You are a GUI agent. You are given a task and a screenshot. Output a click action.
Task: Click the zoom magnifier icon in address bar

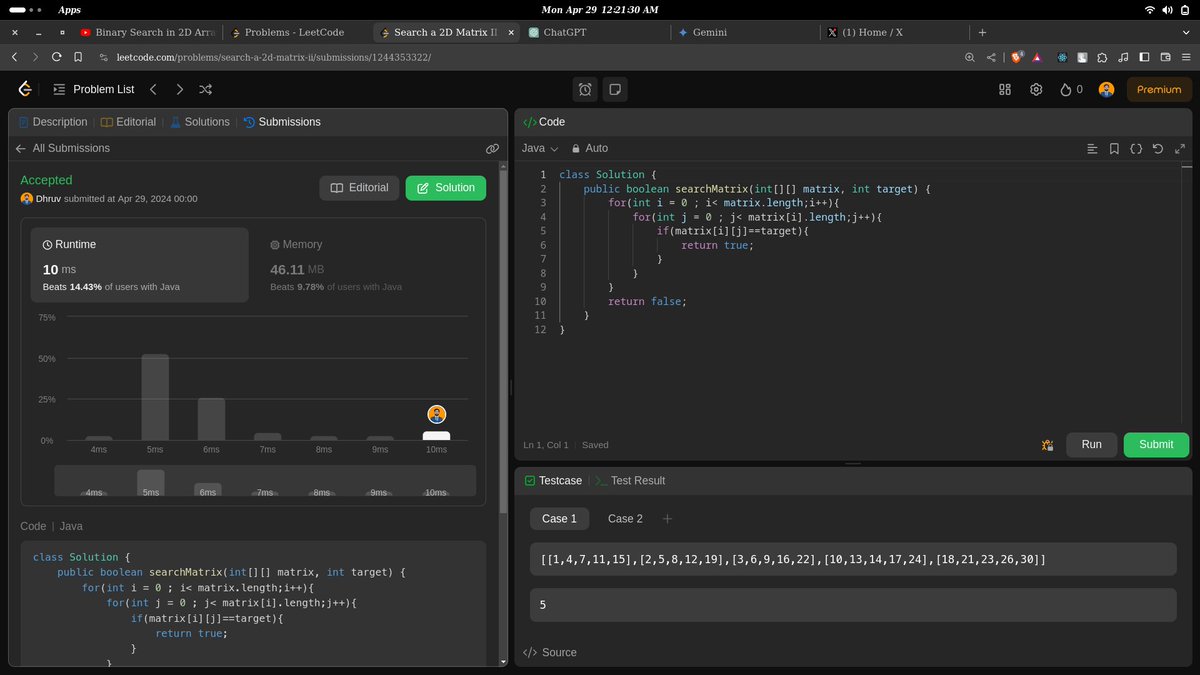(x=969, y=58)
